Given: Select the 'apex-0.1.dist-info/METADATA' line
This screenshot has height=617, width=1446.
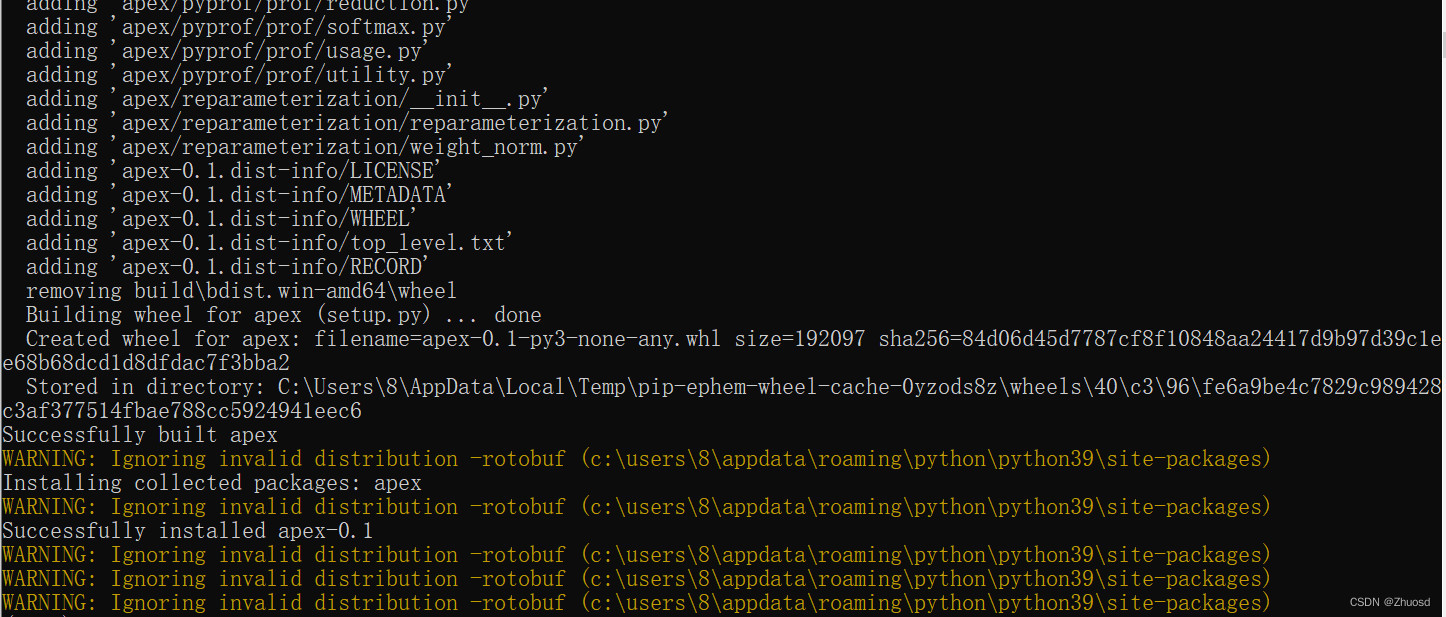Looking at the screenshot, I should (240, 195).
